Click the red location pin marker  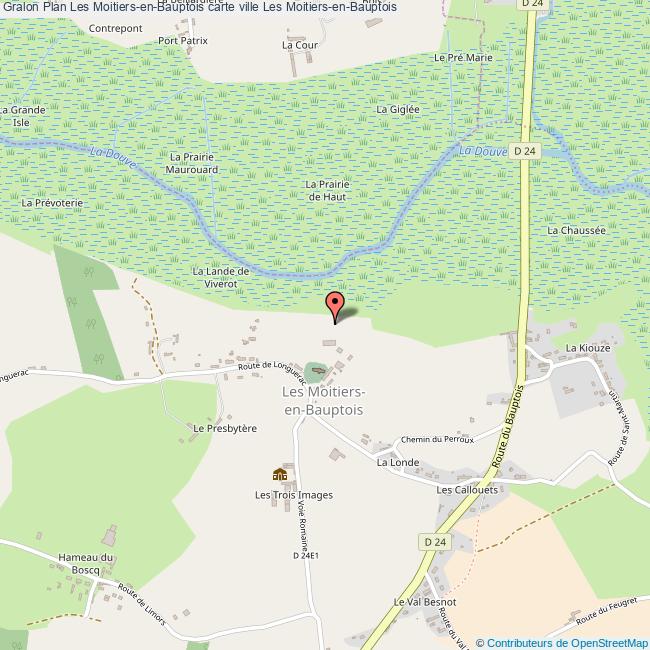click(x=335, y=307)
